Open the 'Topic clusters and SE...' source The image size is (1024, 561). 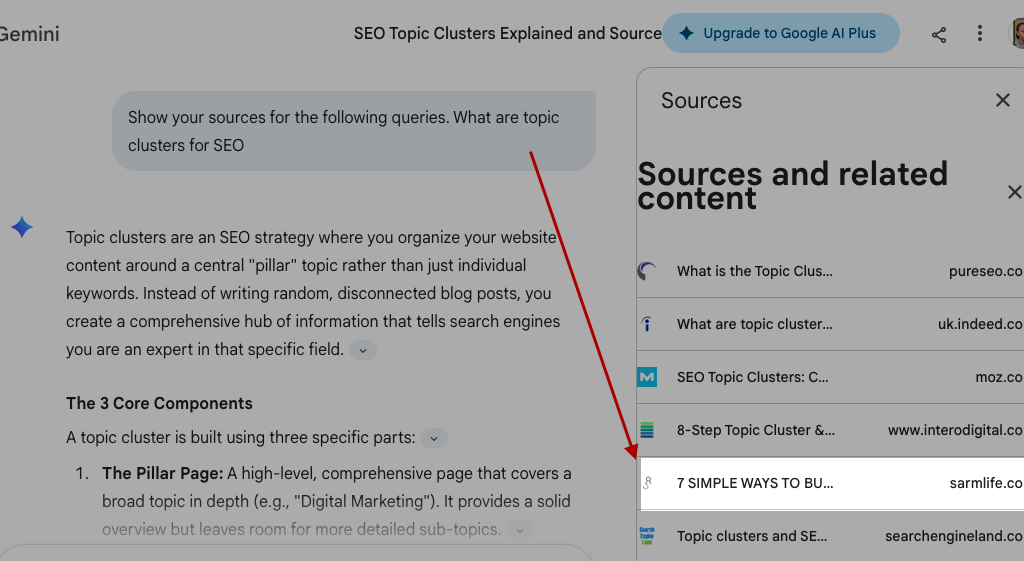pyautogui.click(x=752, y=536)
